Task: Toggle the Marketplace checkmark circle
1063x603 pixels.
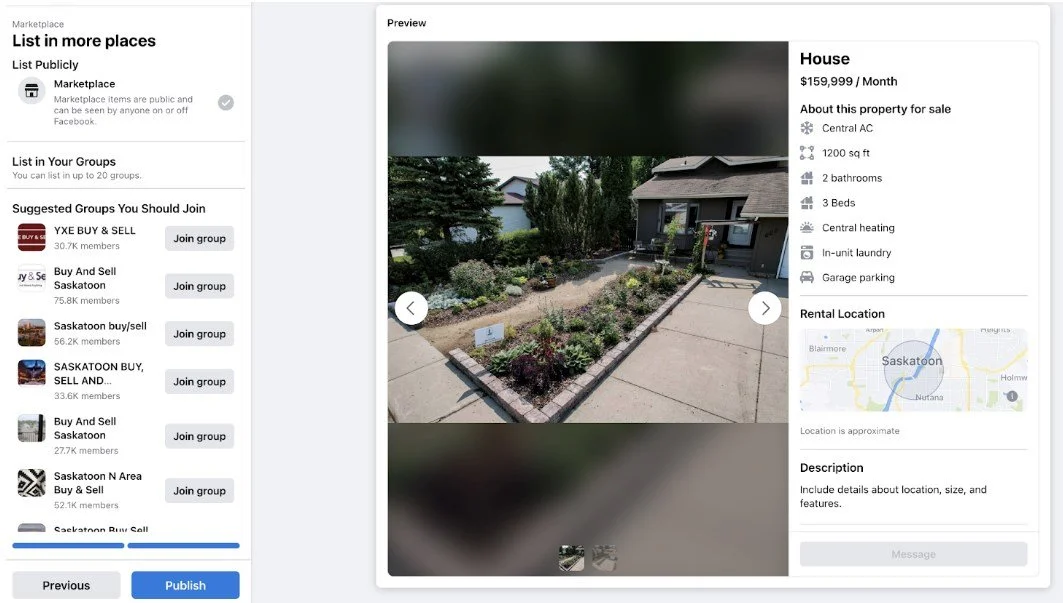Action: 226,102
